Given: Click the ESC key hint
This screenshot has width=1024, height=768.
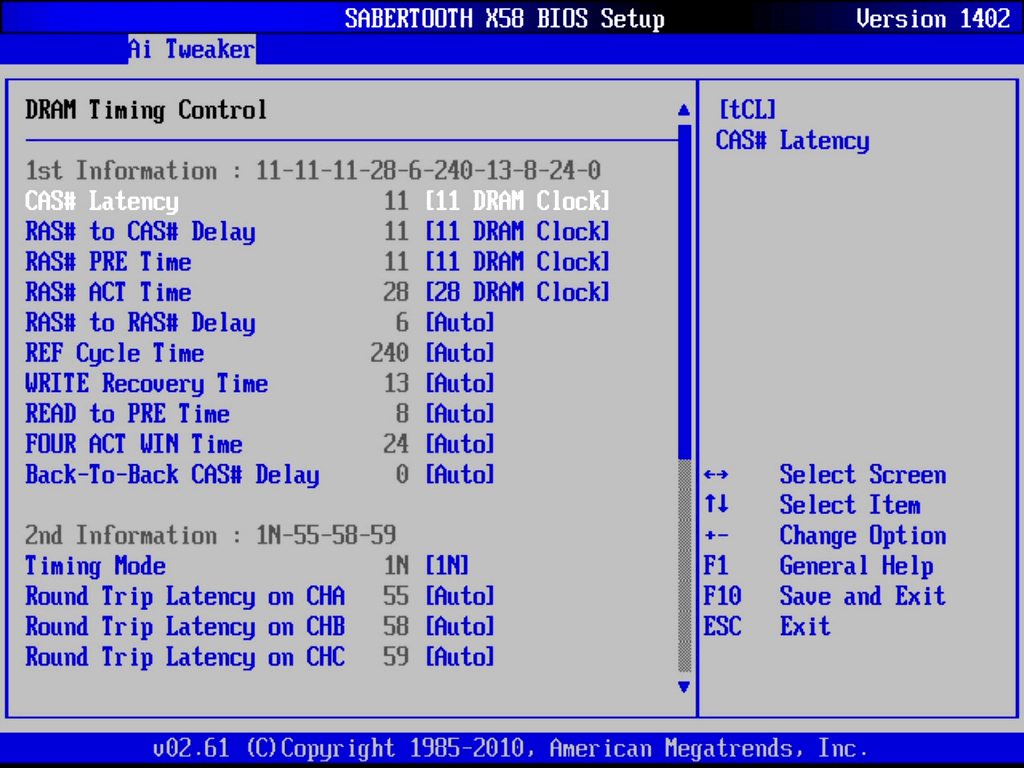Looking at the screenshot, I should point(722,627).
